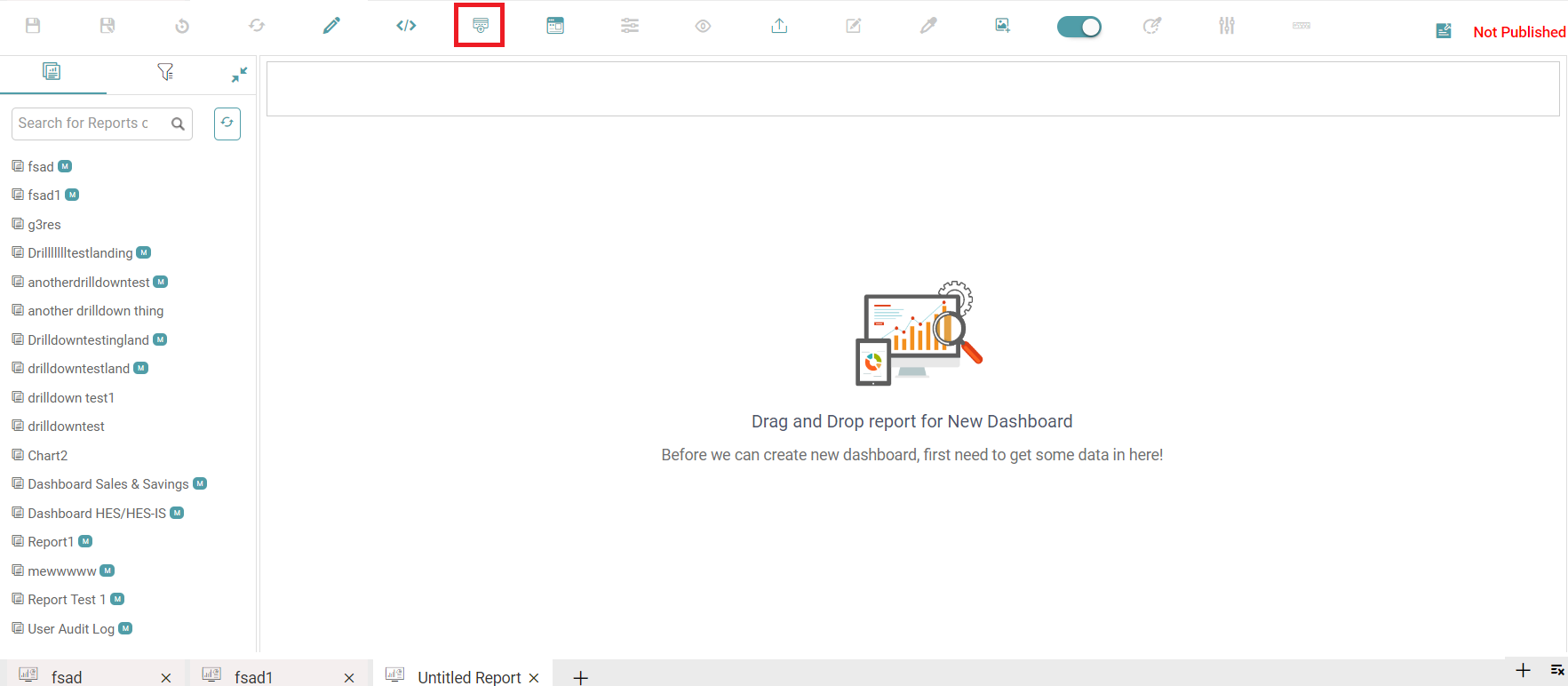
Task: Collapse the left reports panel
Action: point(239,75)
